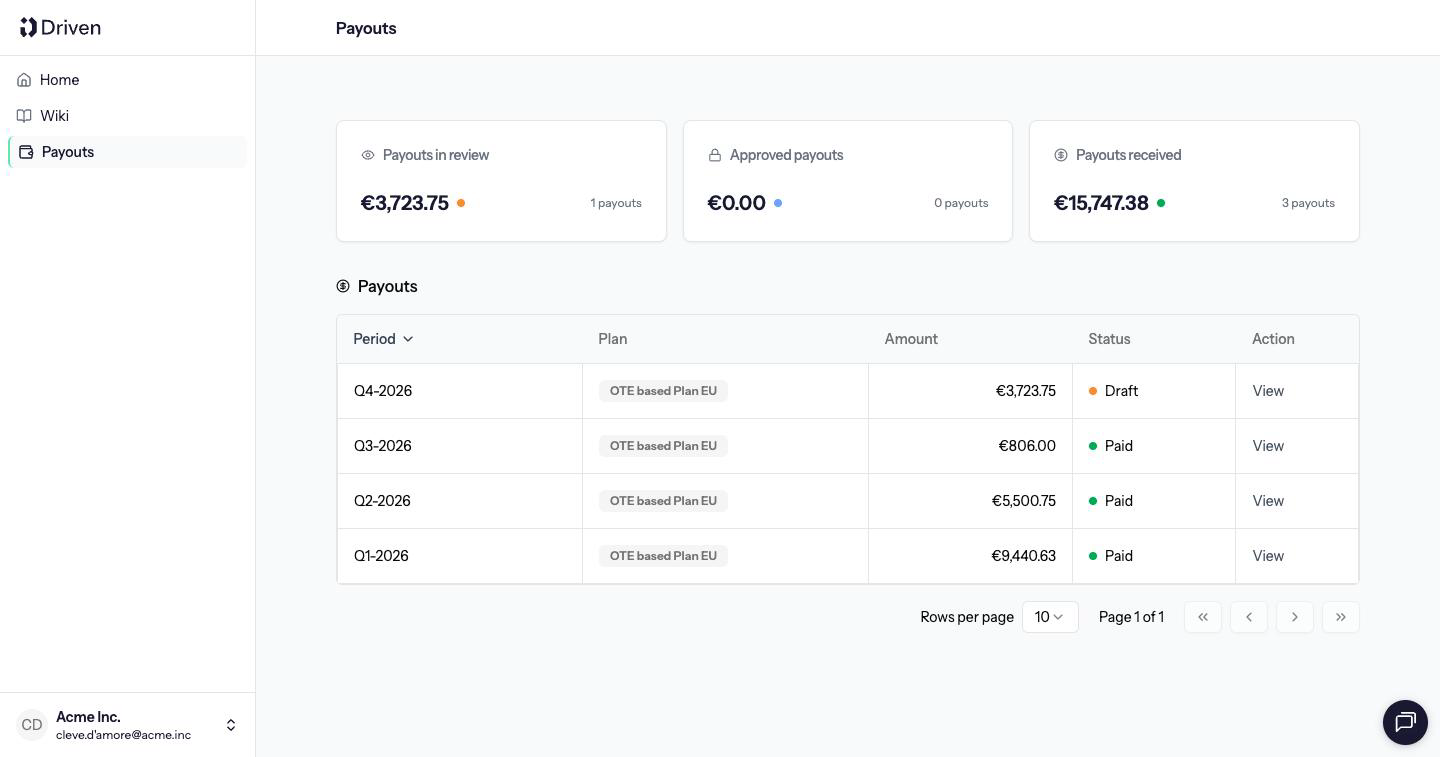Go to the first page
1440x757 pixels.
[x=1203, y=617]
